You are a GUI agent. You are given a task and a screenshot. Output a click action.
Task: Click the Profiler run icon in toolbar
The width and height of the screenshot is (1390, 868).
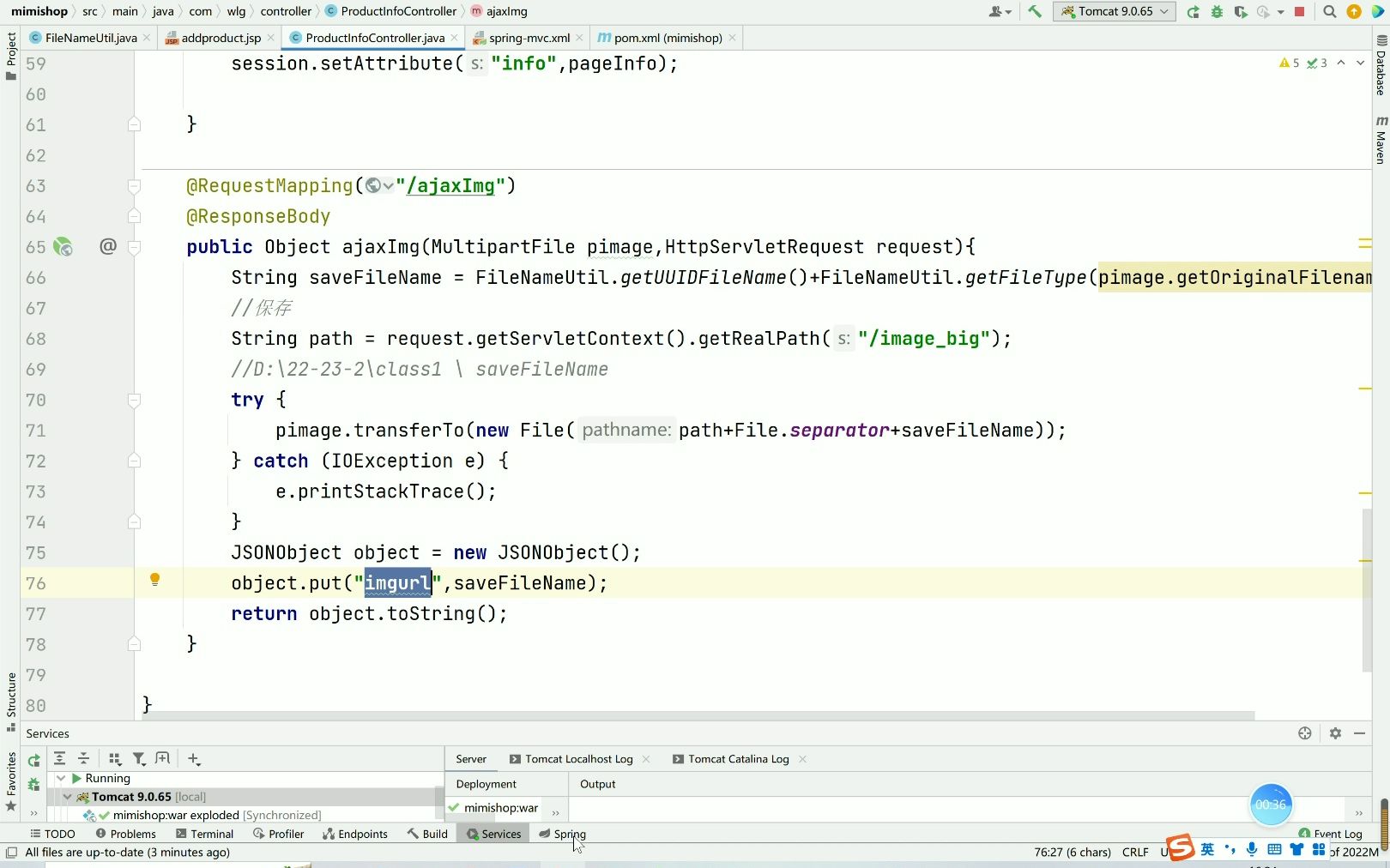click(1263, 11)
